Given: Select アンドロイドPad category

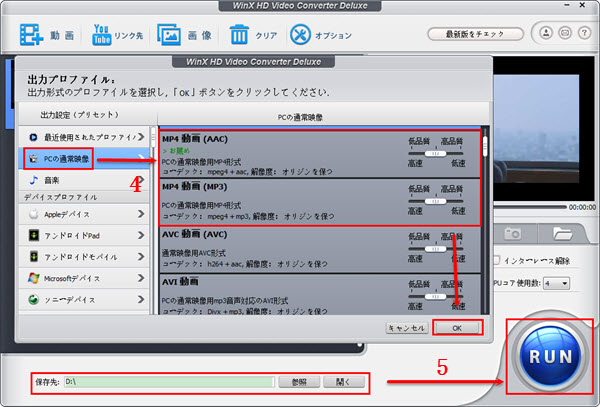Looking at the screenshot, I should coord(84,235).
